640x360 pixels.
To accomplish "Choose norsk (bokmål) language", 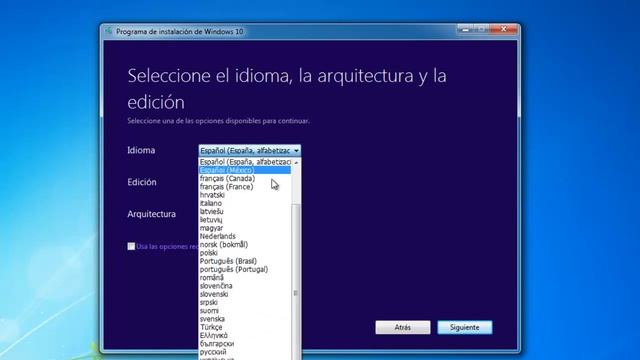I will (x=245, y=244).
